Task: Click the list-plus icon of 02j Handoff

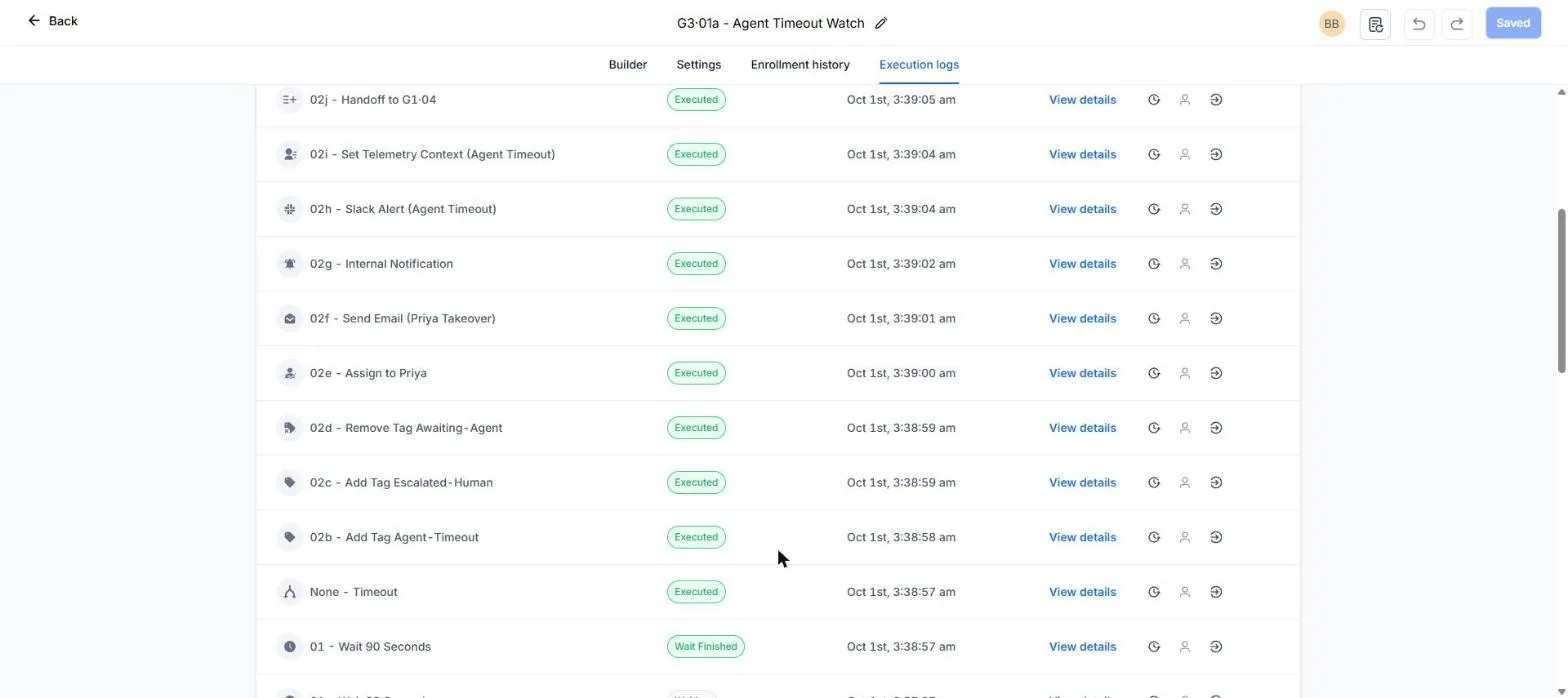Action: pyautogui.click(x=289, y=100)
